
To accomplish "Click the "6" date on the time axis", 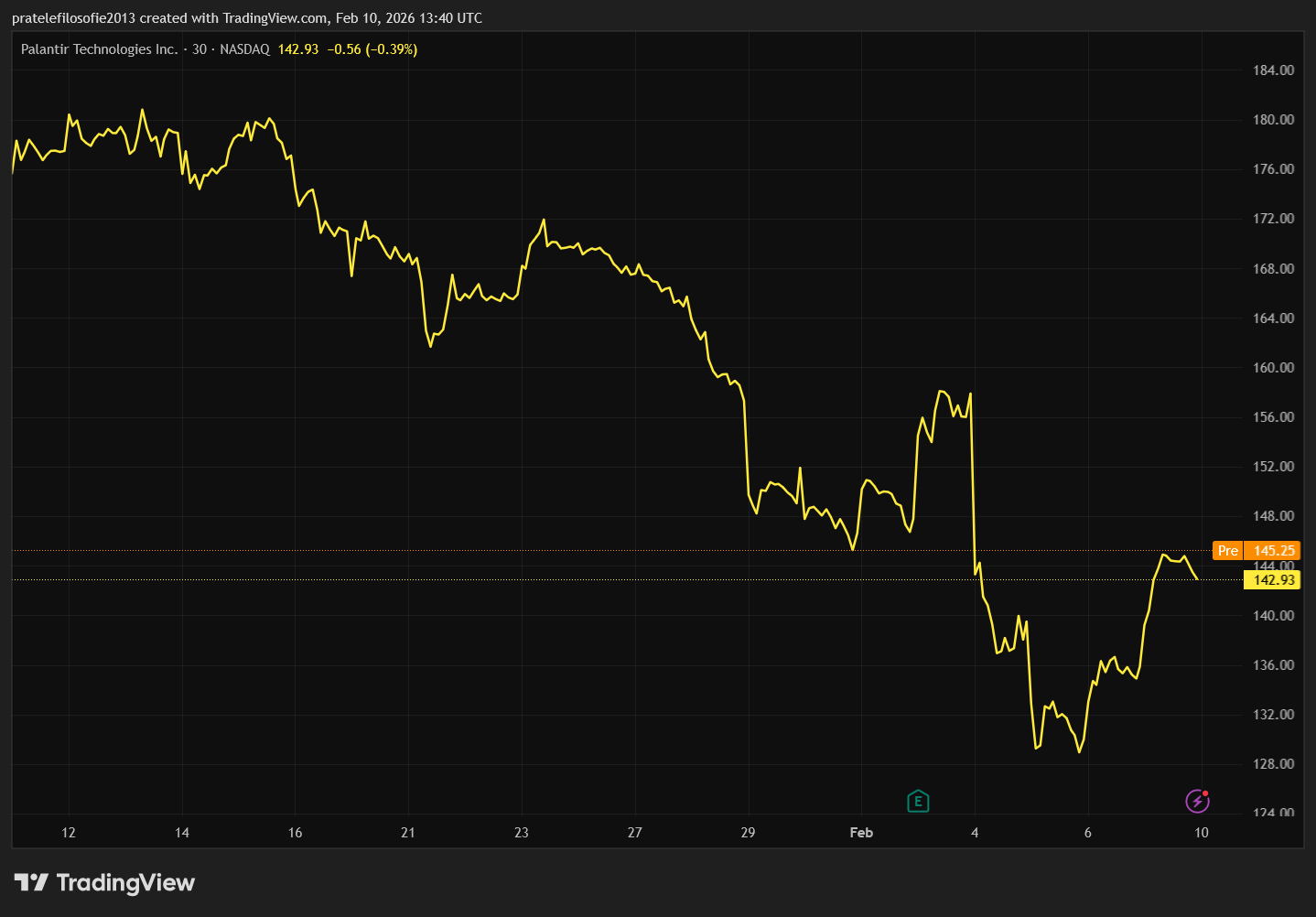I will [1088, 833].
